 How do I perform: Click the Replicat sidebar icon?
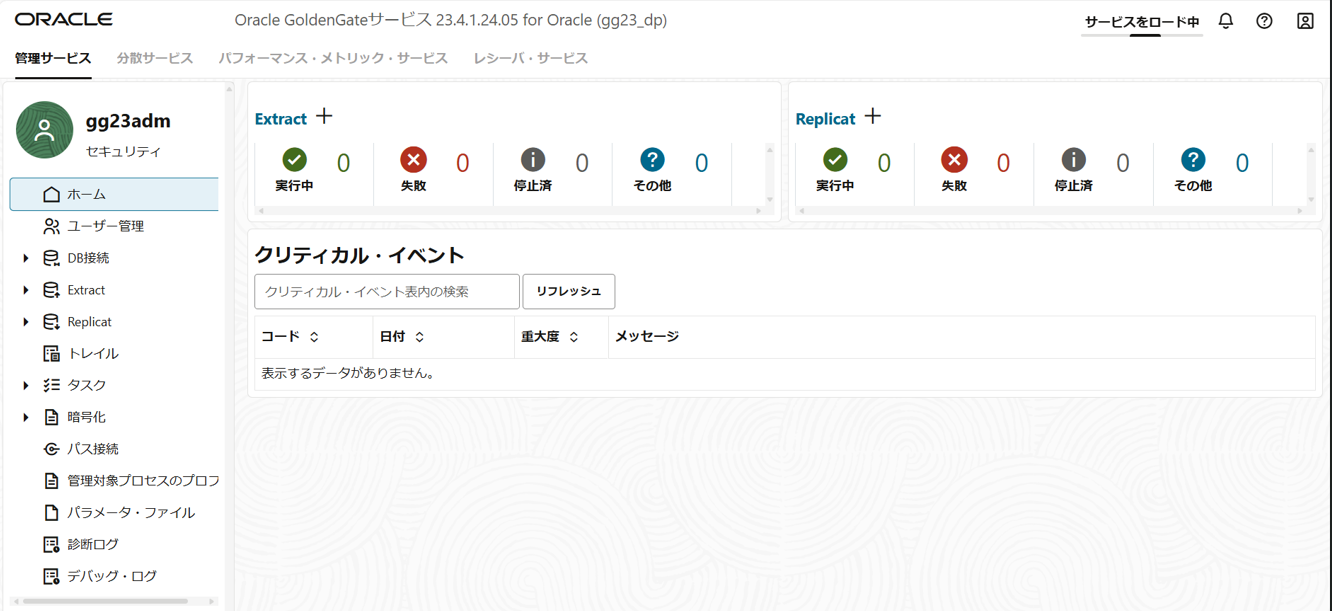pos(51,322)
